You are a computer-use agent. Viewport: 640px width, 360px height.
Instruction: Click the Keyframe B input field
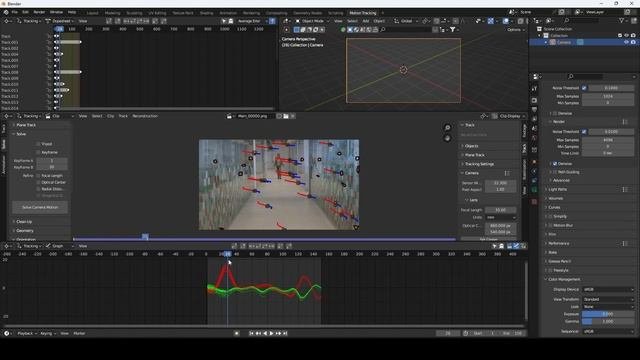tap(52, 167)
